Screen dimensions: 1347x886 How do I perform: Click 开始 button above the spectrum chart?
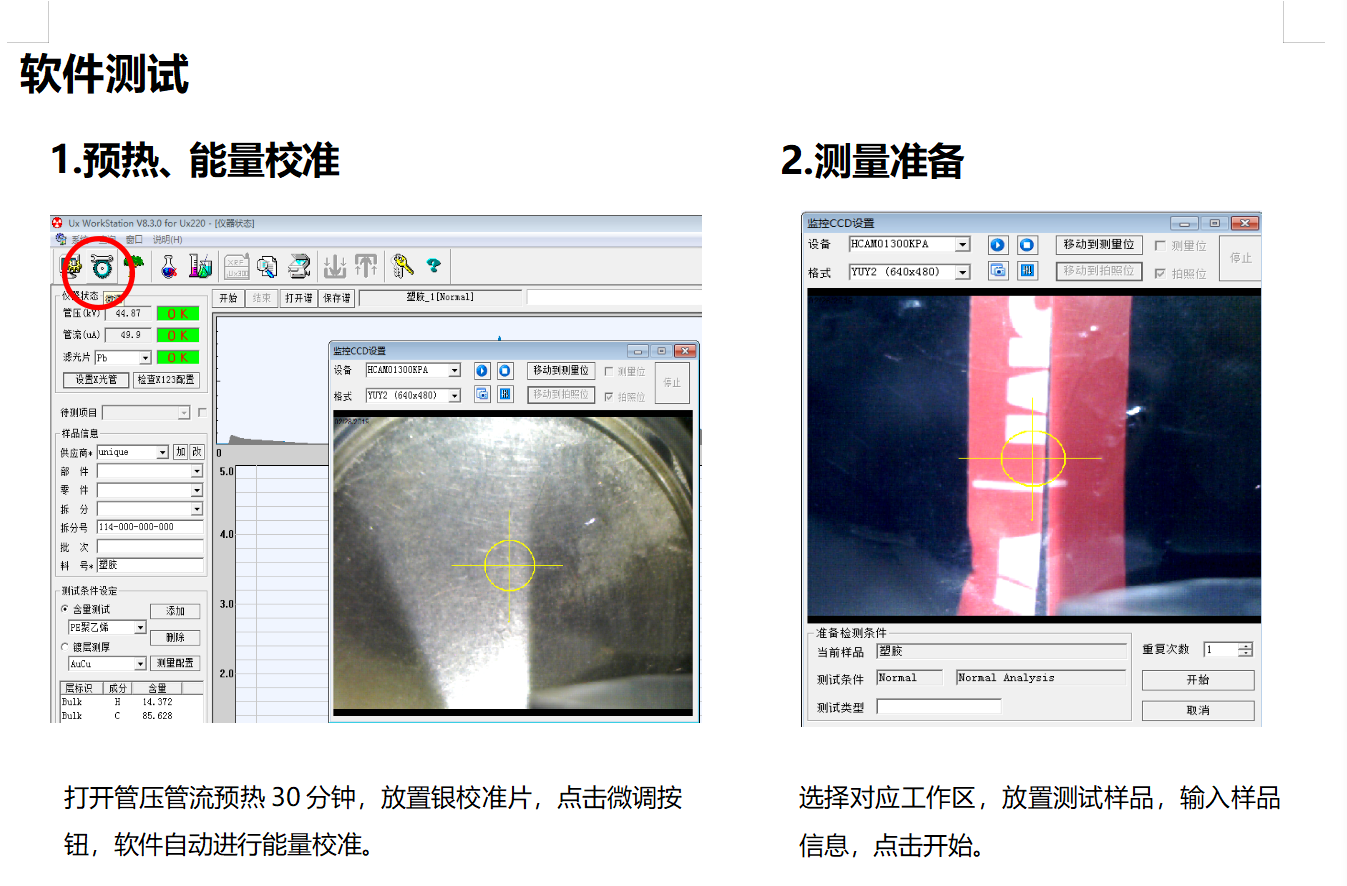click(228, 298)
